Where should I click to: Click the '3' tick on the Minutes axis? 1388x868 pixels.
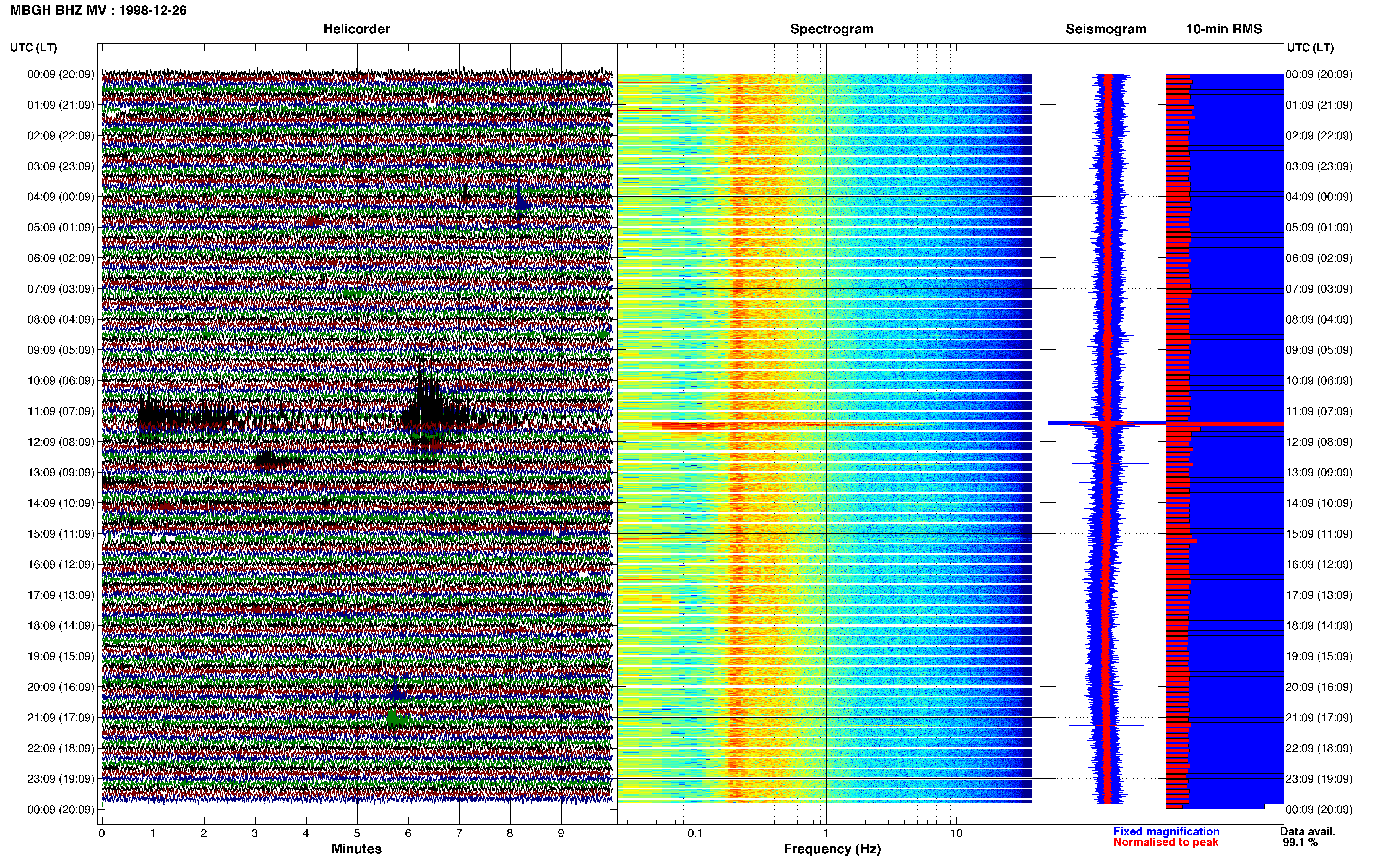point(255,833)
